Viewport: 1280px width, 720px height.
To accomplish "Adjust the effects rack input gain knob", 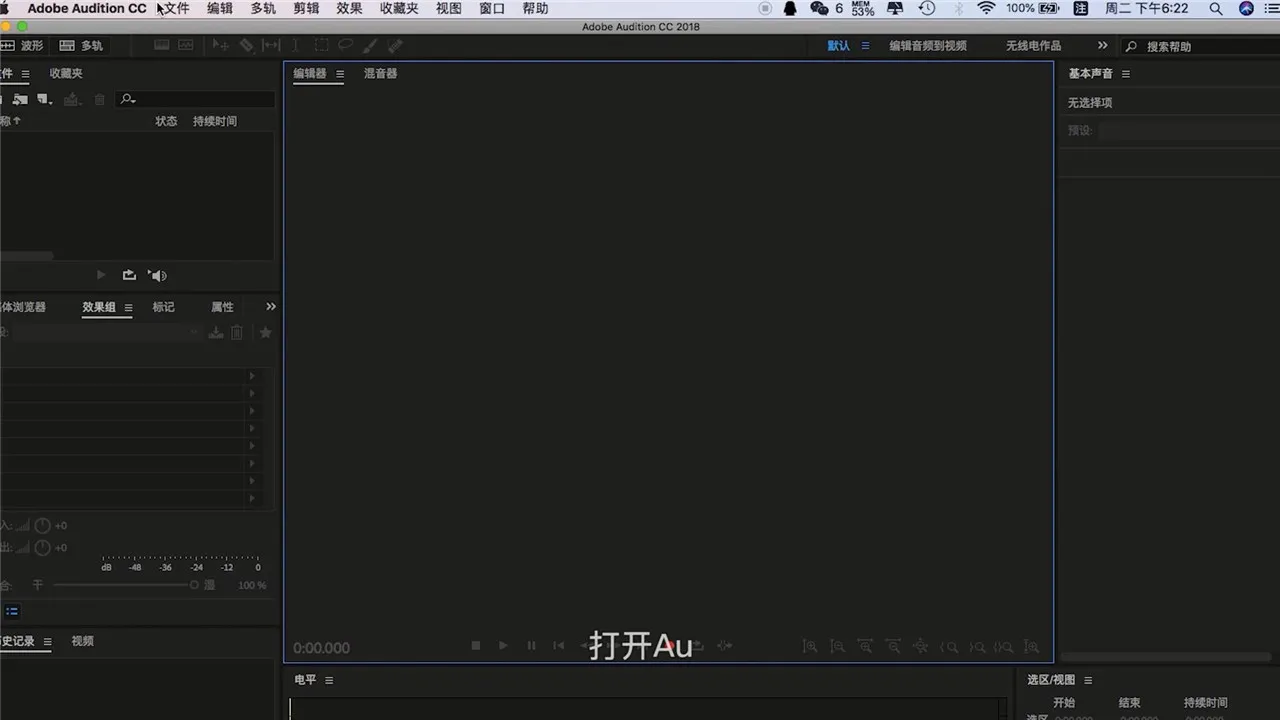I will tap(42, 526).
